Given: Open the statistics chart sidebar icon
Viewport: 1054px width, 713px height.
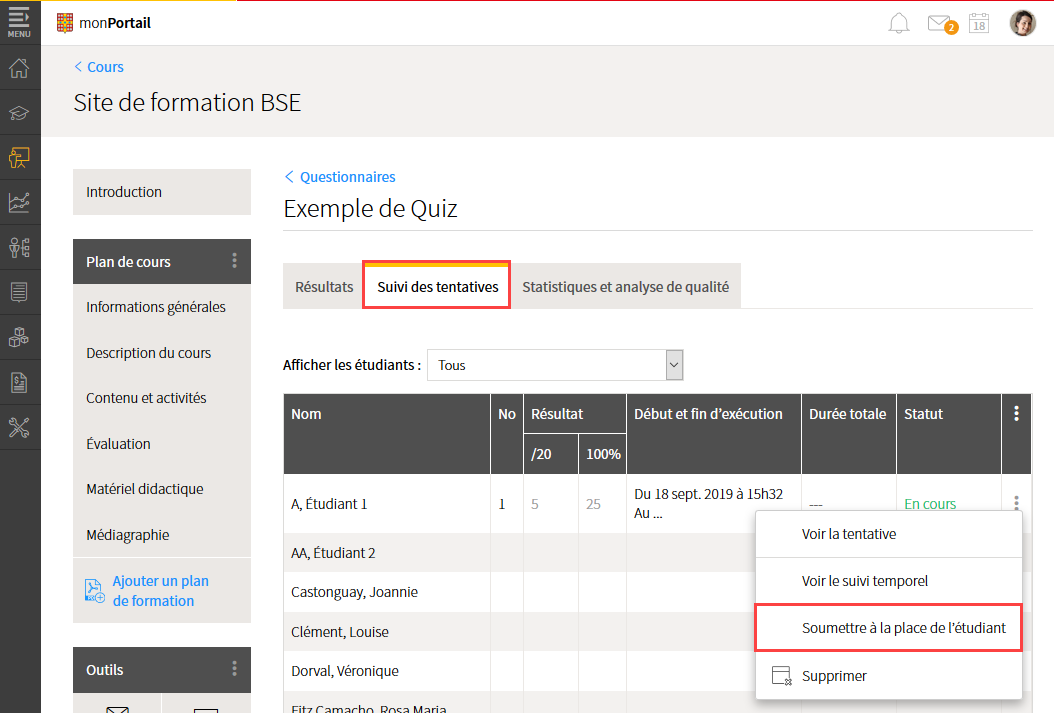Looking at the screenshot, I should coord(19,202).
